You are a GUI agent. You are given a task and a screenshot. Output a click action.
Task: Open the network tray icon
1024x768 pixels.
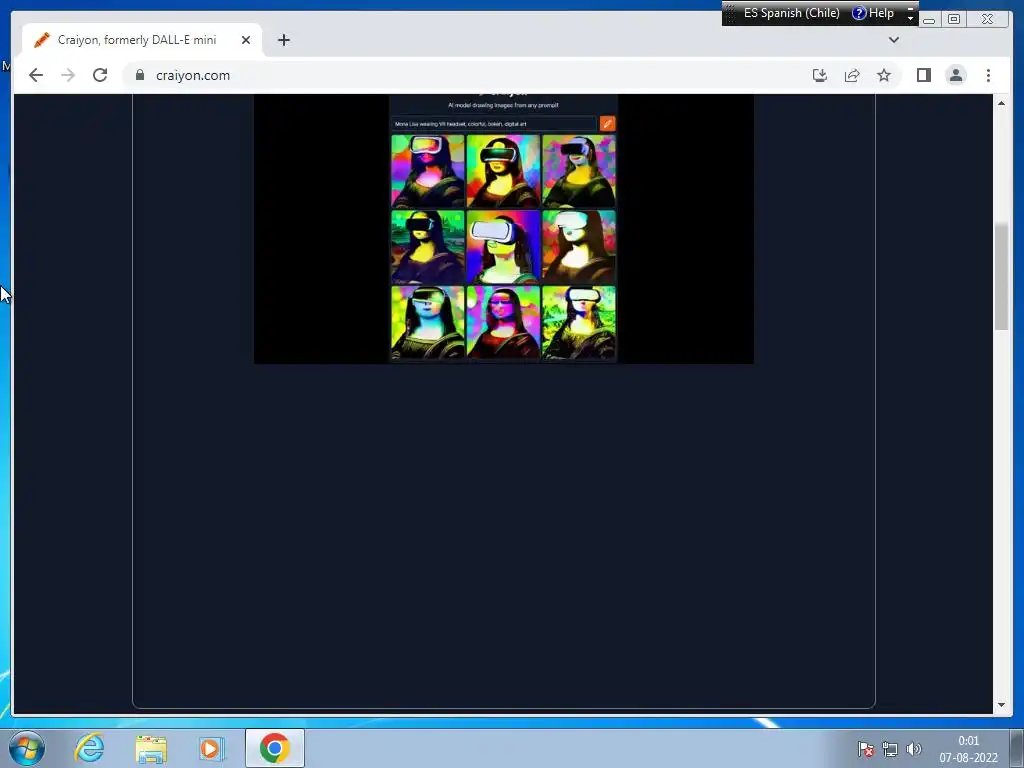click(889, 749)
